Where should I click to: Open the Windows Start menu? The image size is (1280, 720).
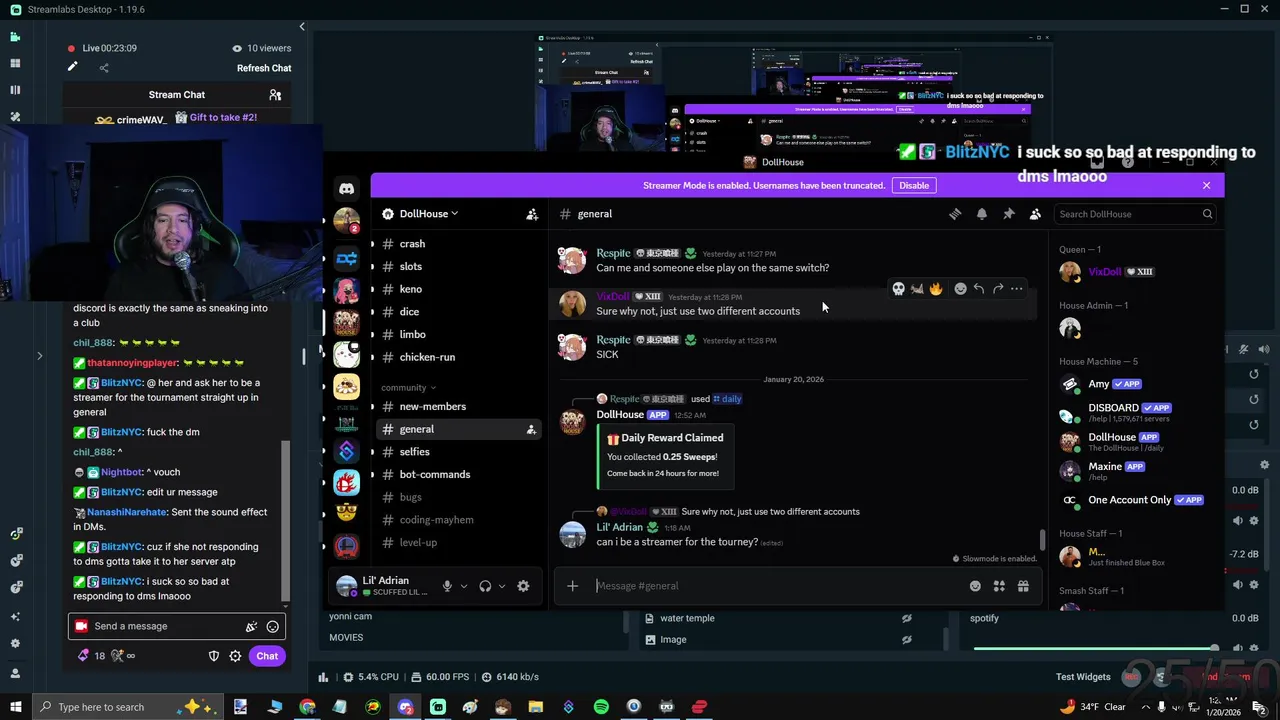(15, 707)
